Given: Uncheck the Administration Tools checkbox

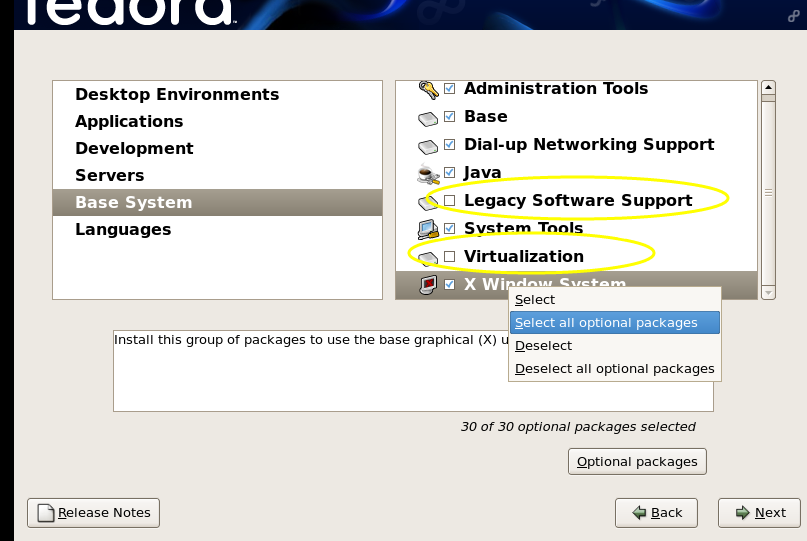Looking at the screenshot, I should pos(449,89).
